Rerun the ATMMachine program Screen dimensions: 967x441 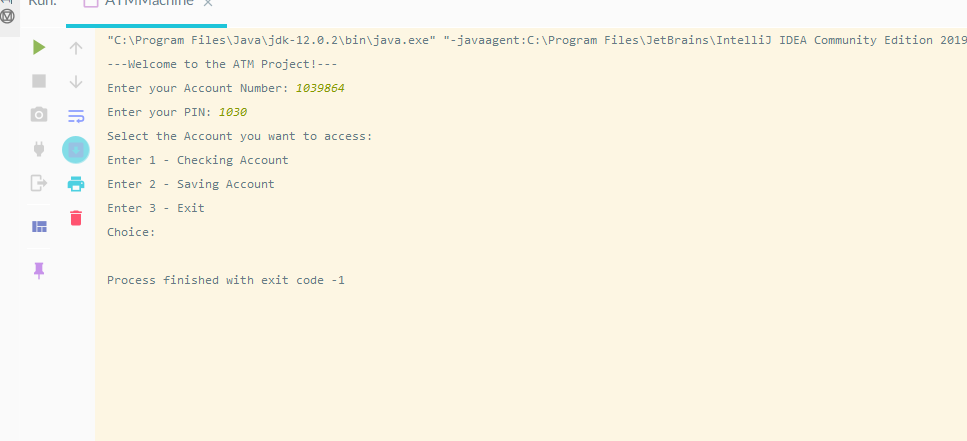click(x=39, y=48)
